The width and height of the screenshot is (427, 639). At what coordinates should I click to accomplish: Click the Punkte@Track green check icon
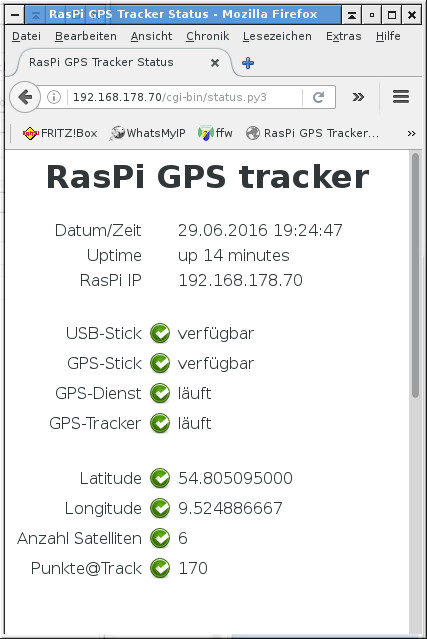click(160, 568)
